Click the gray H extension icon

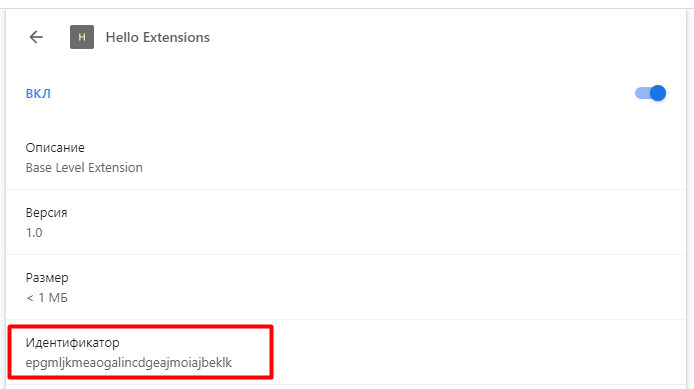click(x=82, y=37)
